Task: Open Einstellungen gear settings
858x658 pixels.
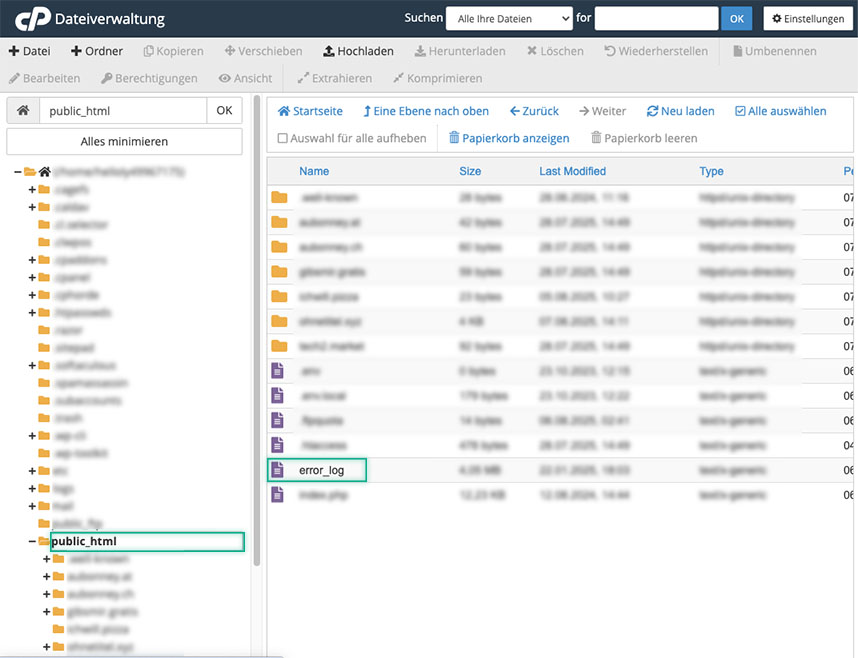Action: (809, 19)
